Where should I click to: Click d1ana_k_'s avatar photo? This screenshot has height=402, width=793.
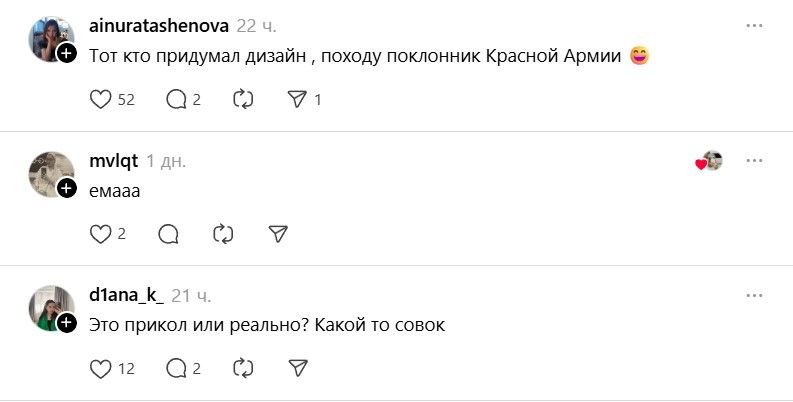(49, 307)
